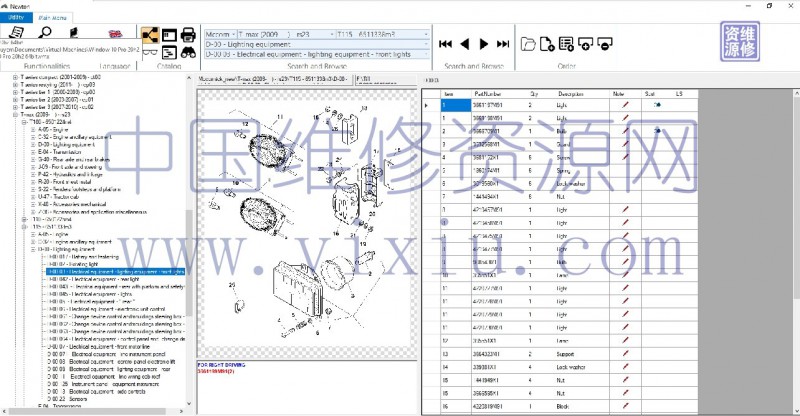Open note pencil for Block row
The image size is (800, 416).
[625, 406]
